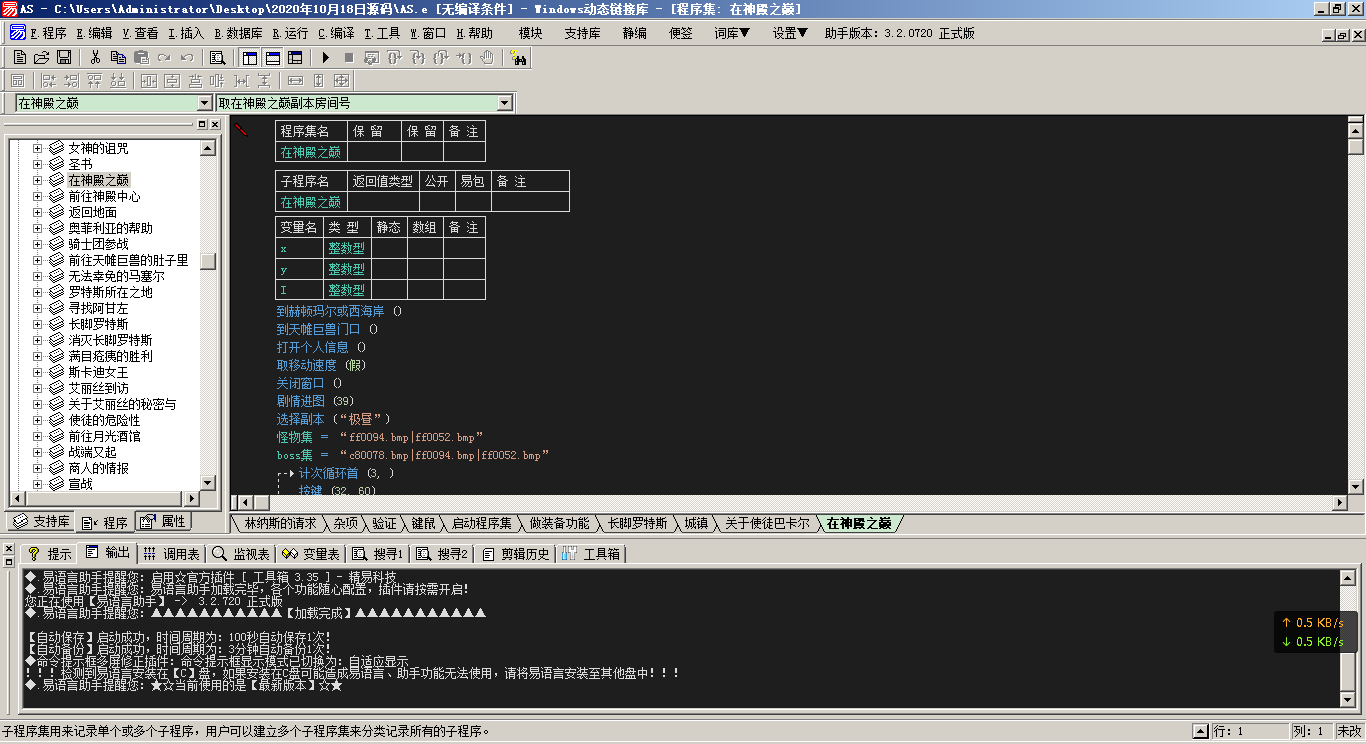Image resolution: width=1366 pixels, height=744 pixels.
Task: Click the 便签 button
Action: [x=680, y=33]
